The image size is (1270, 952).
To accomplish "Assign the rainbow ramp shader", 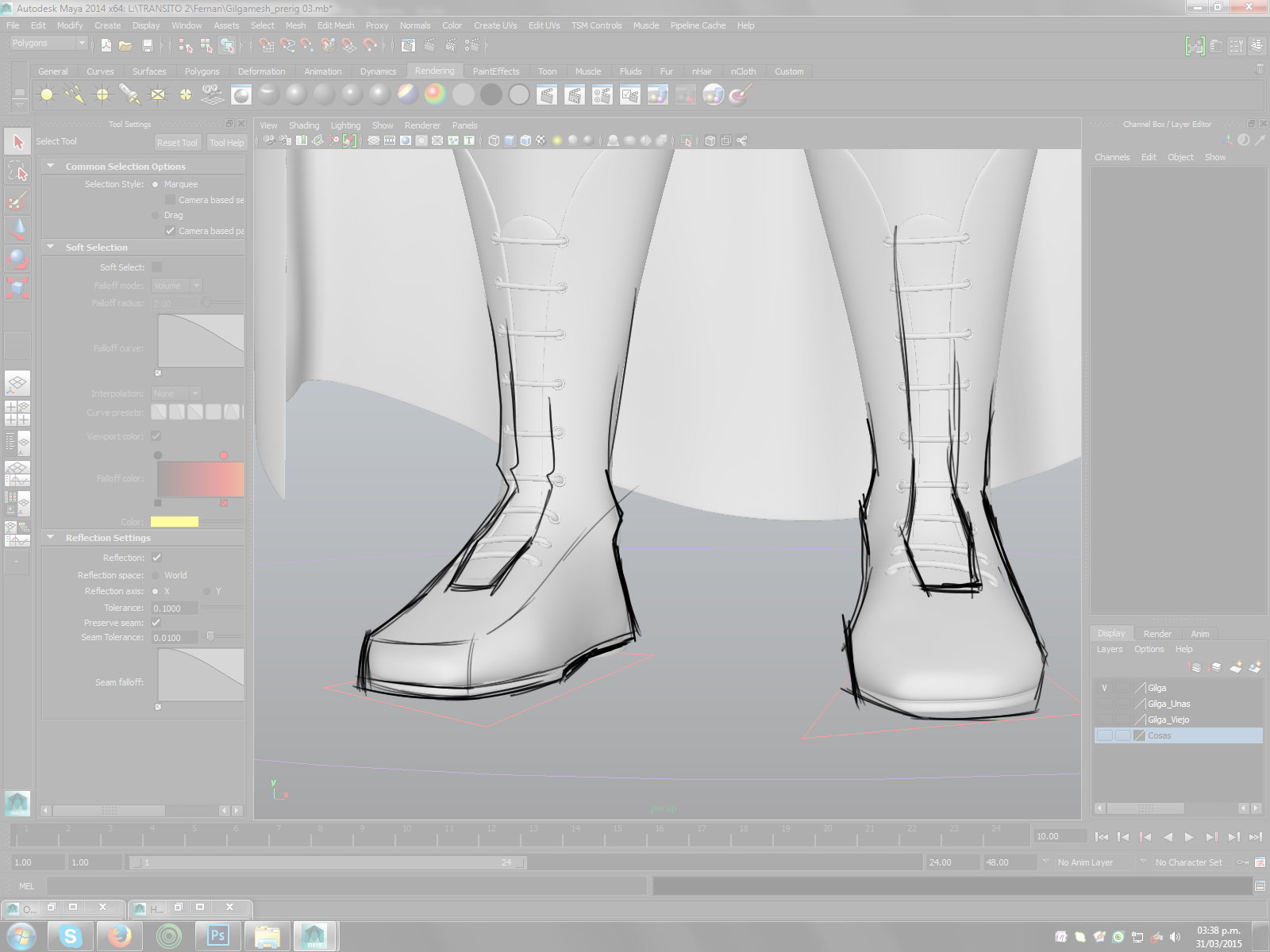I will 435,95.
